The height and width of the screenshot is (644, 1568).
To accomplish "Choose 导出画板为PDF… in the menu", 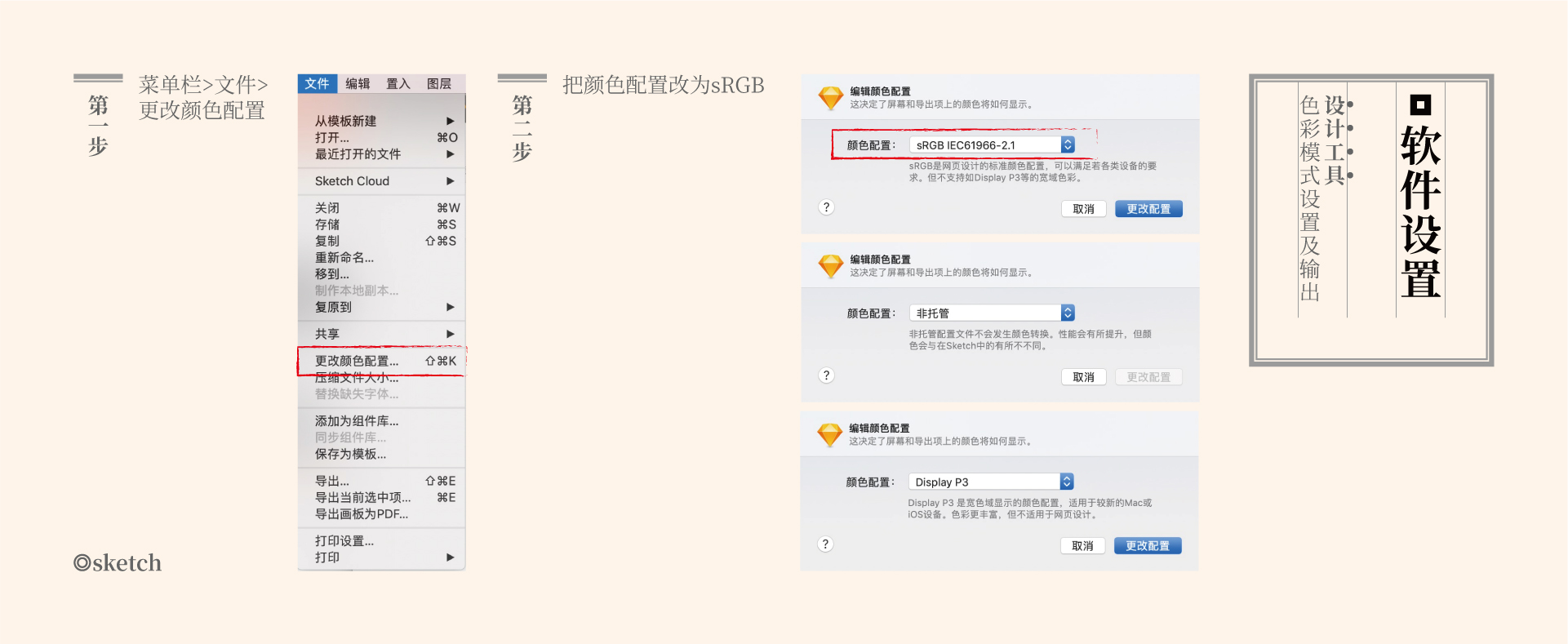I will coord(382,514).
